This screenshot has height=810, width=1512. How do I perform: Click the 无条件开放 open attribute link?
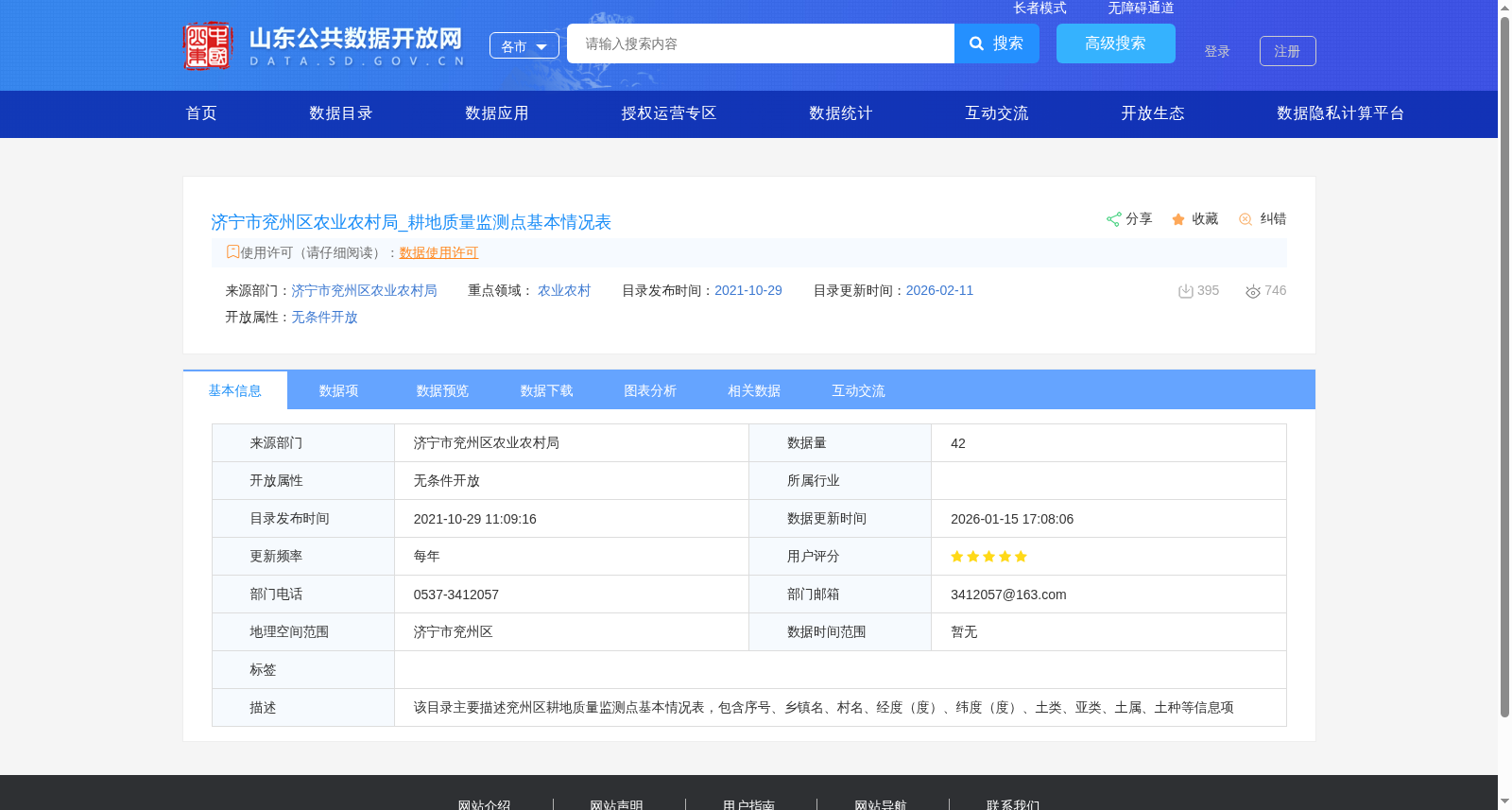pos(324,317)
